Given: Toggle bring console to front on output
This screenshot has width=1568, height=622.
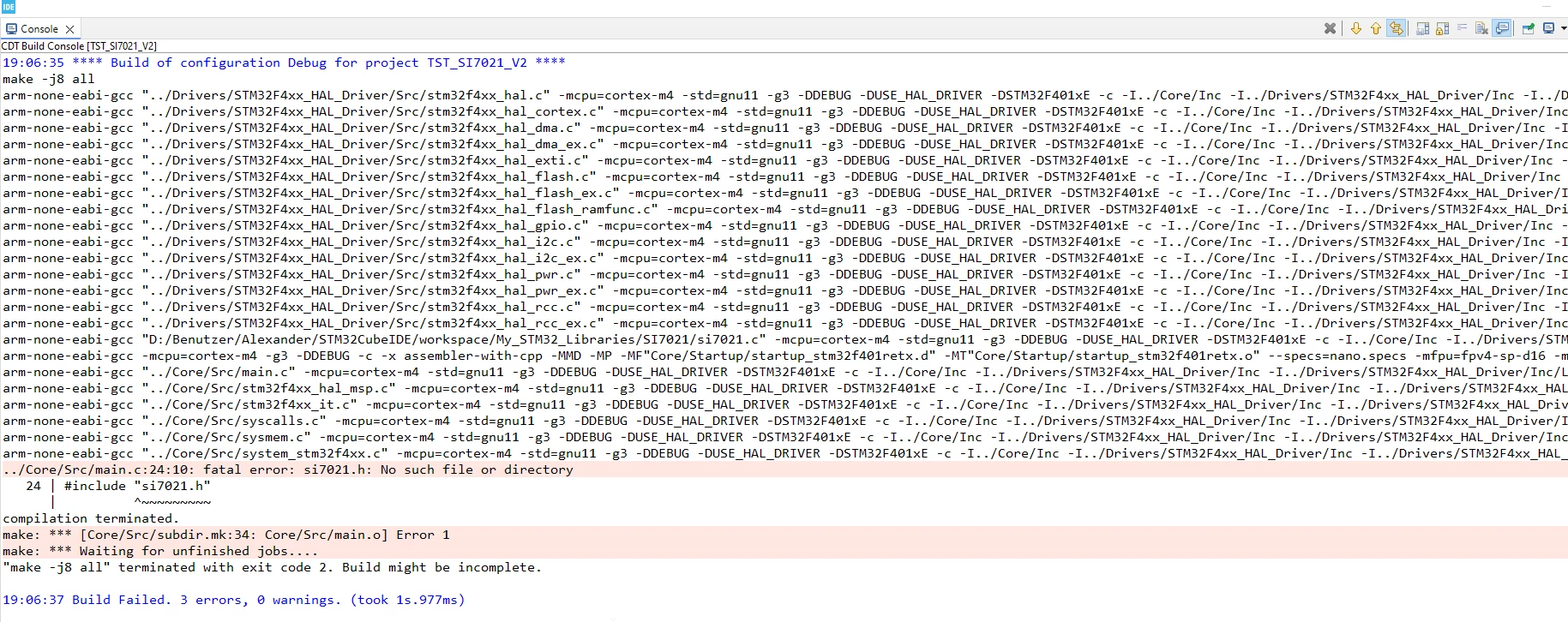Looking at the screenshot, I should (1502, 28).
